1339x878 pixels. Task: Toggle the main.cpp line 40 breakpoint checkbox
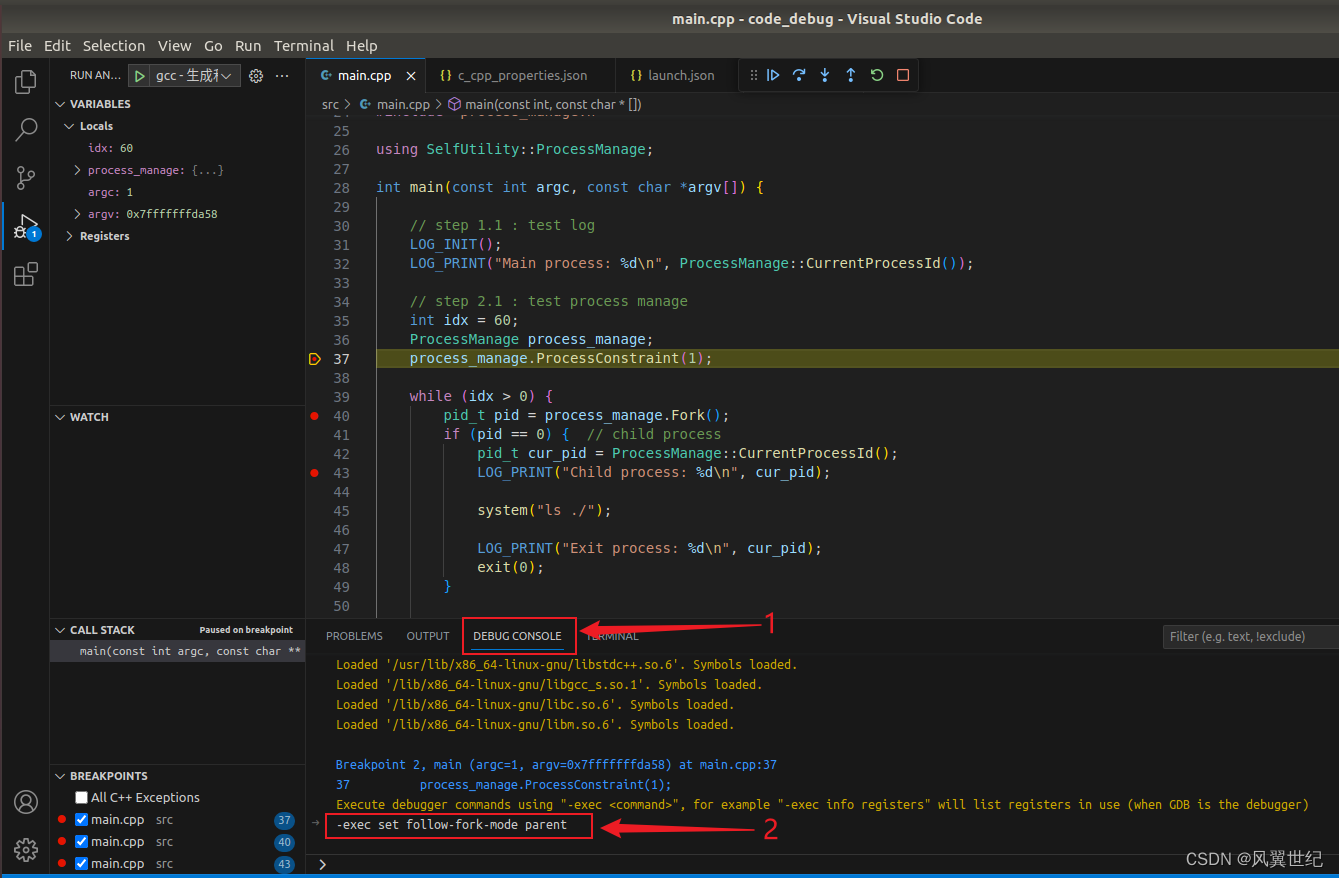pyautogui.click(x=82, y=842)
